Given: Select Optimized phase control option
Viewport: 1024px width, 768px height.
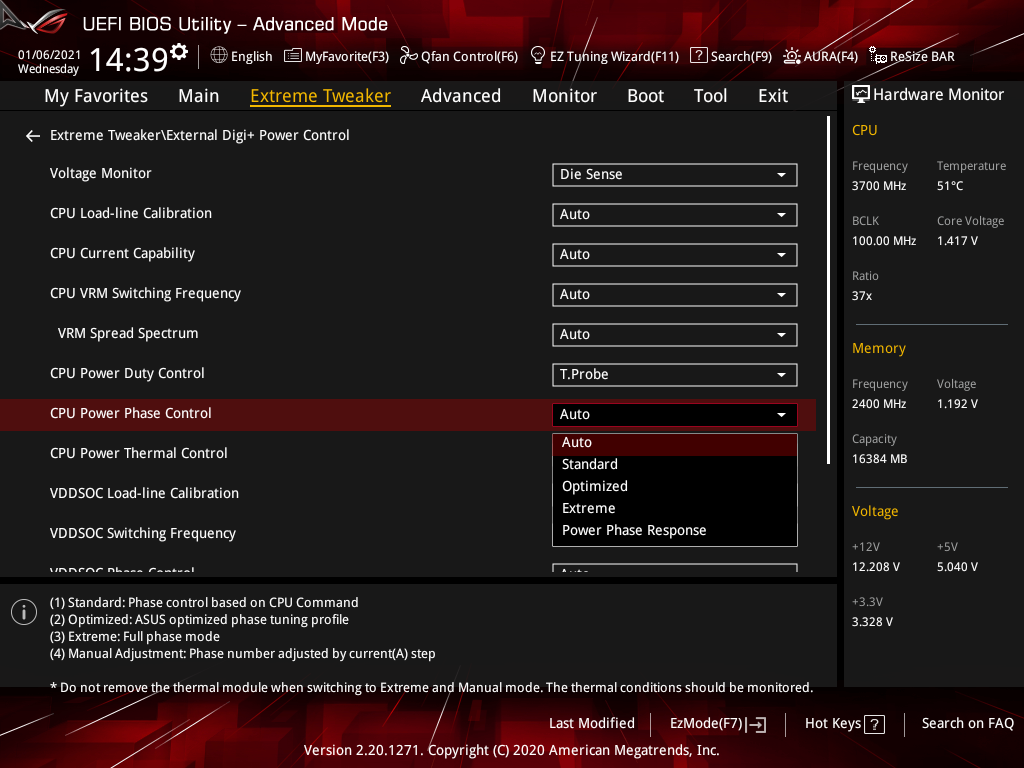Looking at the screenshot, I should click(675, 487).
